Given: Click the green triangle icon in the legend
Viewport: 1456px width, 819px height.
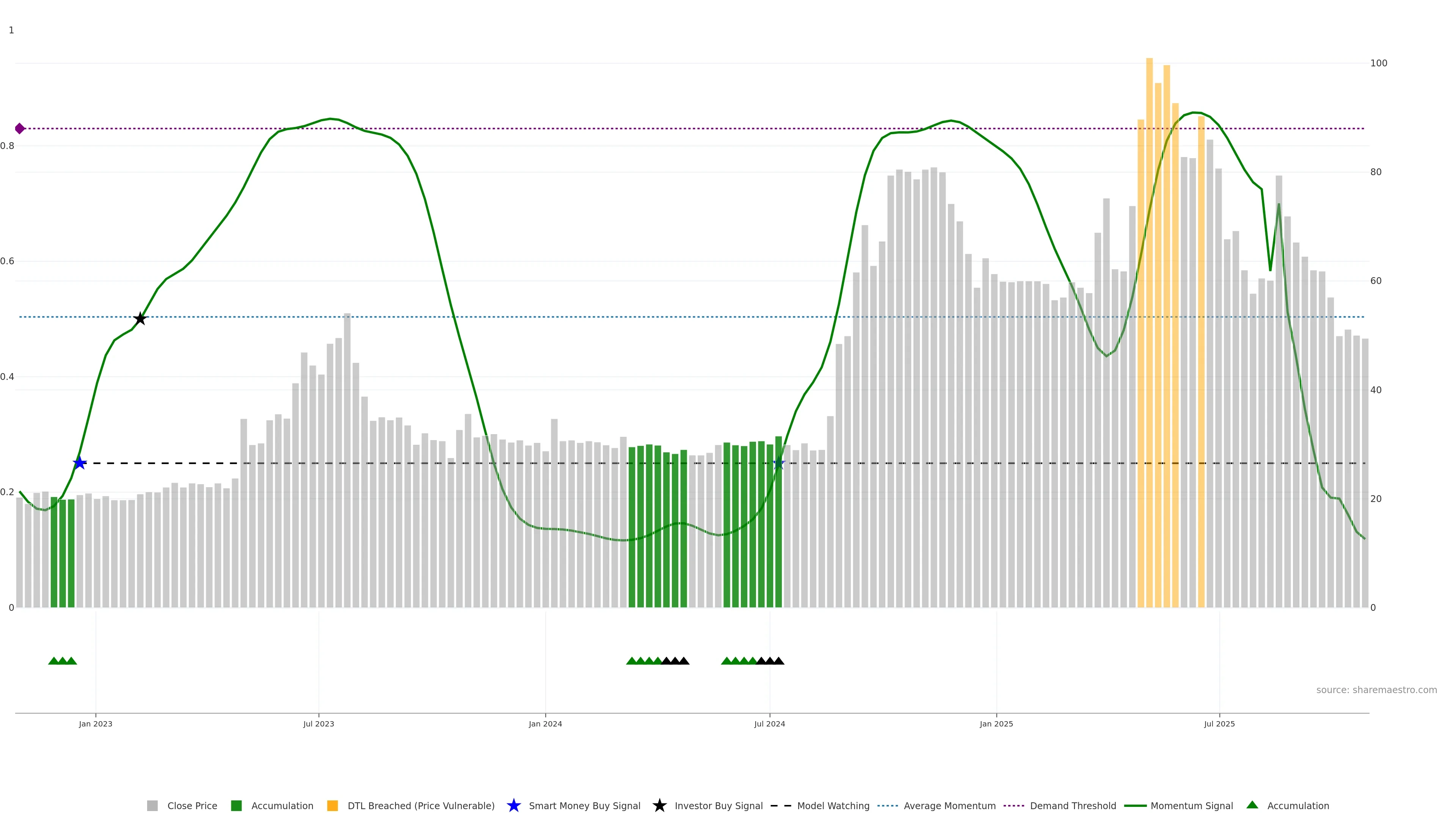Looking at the screenshot, I should pos(1252,805).
